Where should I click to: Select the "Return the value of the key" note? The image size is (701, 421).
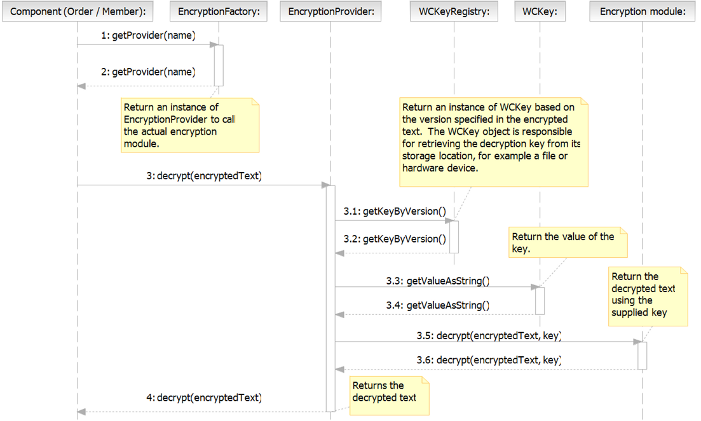click(566, 243)
